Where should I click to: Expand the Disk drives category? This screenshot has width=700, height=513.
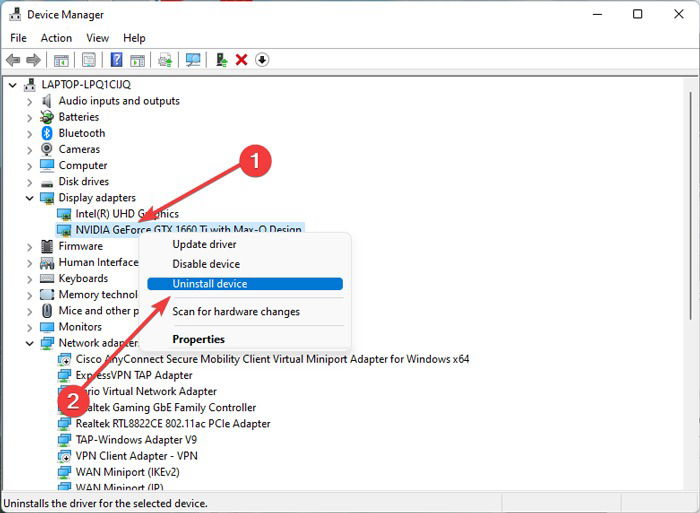pos(29,182)
